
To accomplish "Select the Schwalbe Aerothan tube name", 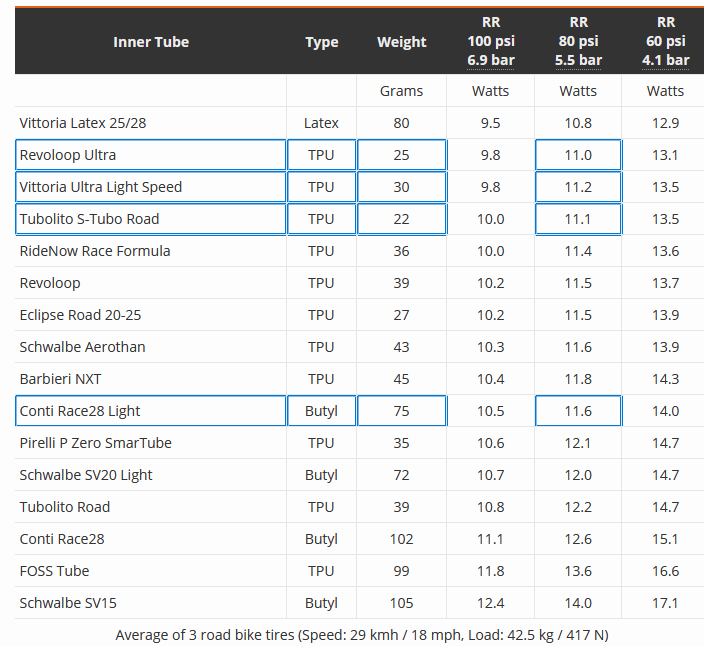I will pyautogui.click(x=82, y=347).
